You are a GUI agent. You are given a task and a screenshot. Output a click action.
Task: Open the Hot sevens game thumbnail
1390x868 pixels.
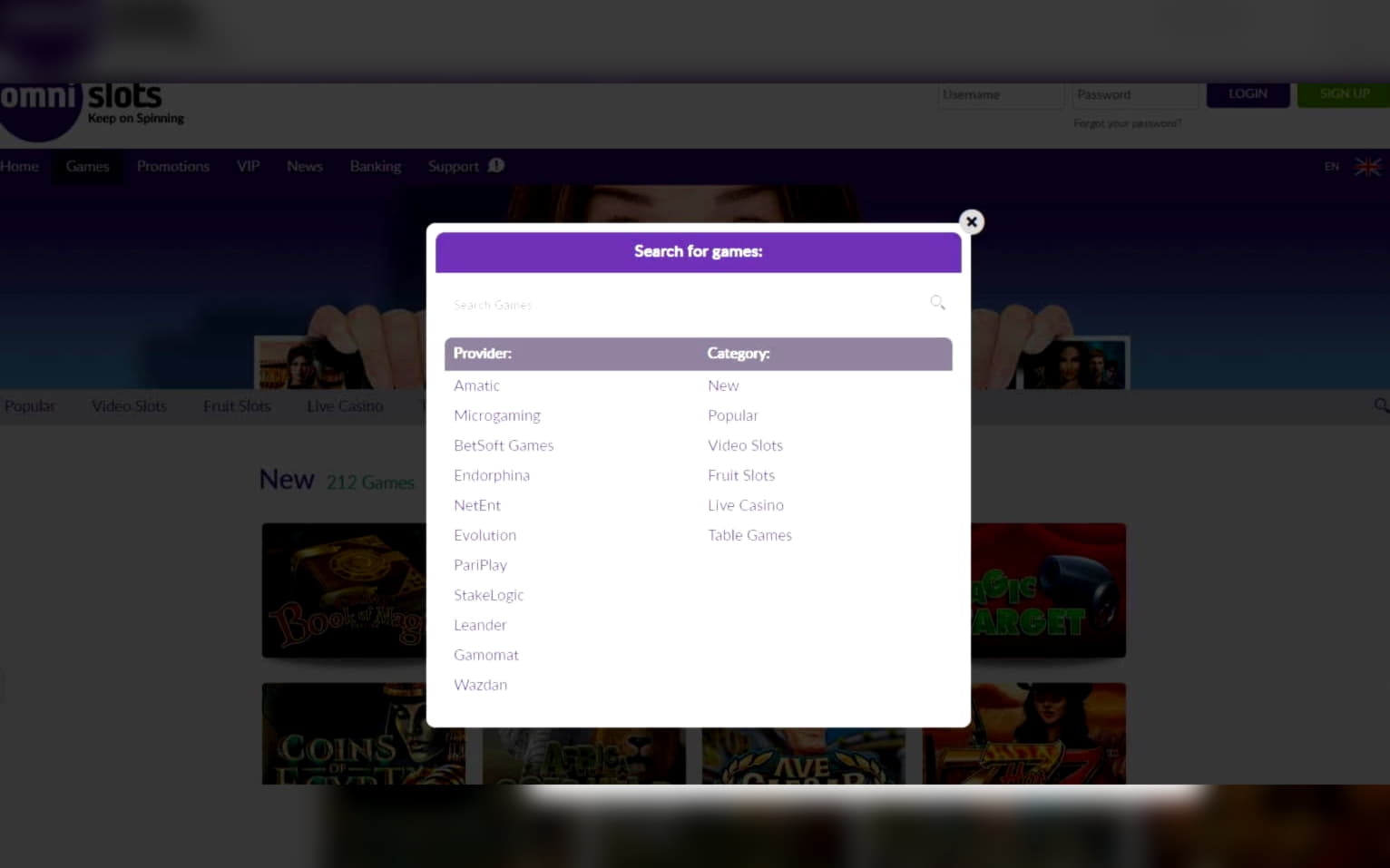click(x=1024, y=734)
